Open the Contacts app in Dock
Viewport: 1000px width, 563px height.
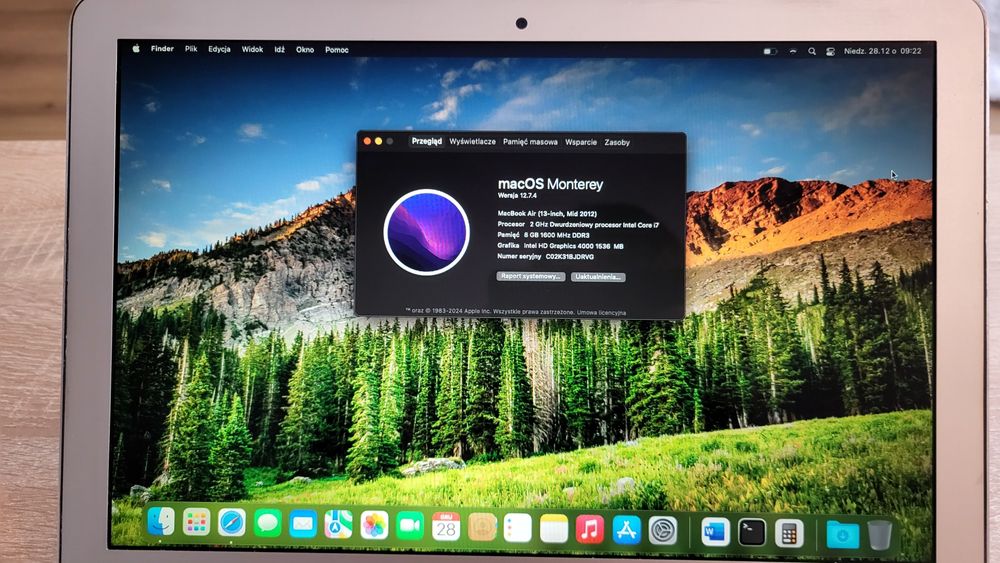coord(482,528)
